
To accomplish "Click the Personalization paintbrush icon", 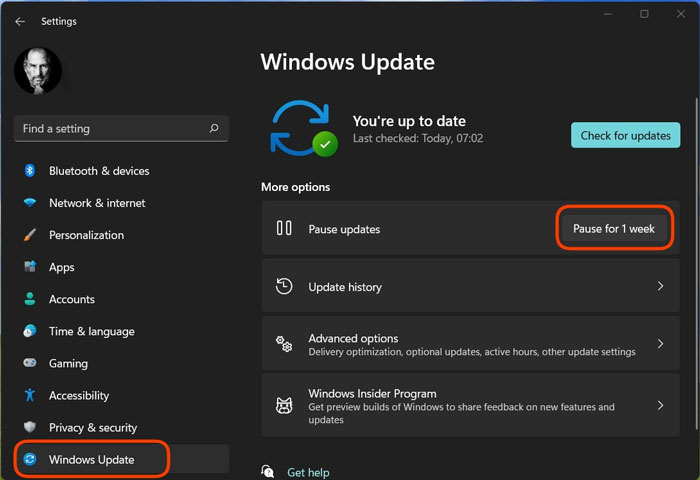I will pyautogui.click(x=30, y=235).
